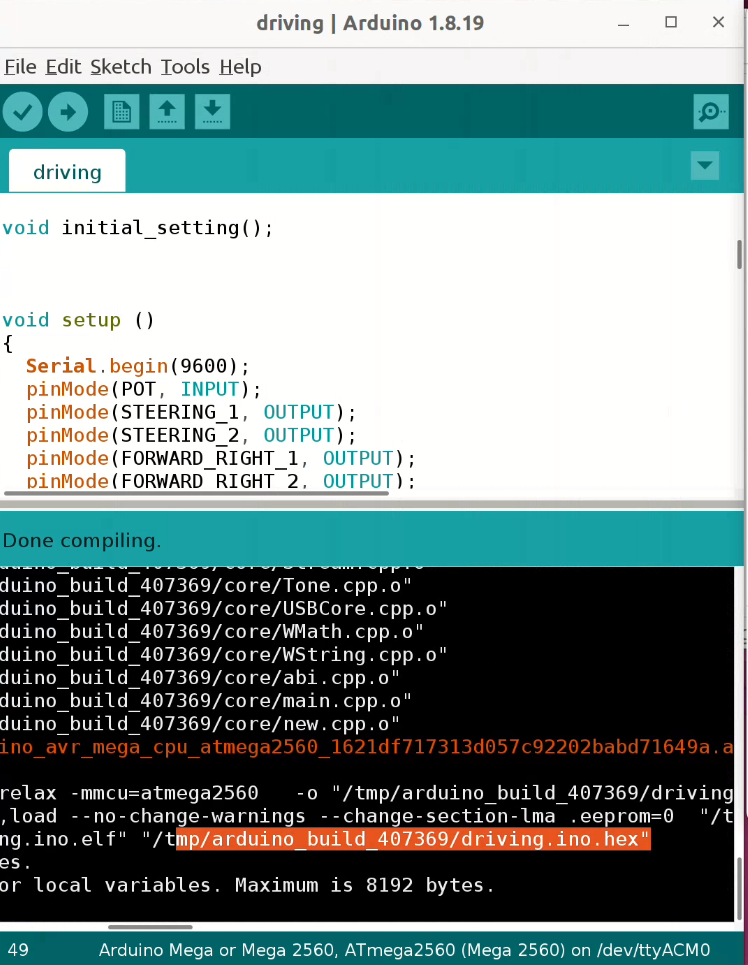
Task: Click the abi.cpp.o console line
Action: click(200, 678)
